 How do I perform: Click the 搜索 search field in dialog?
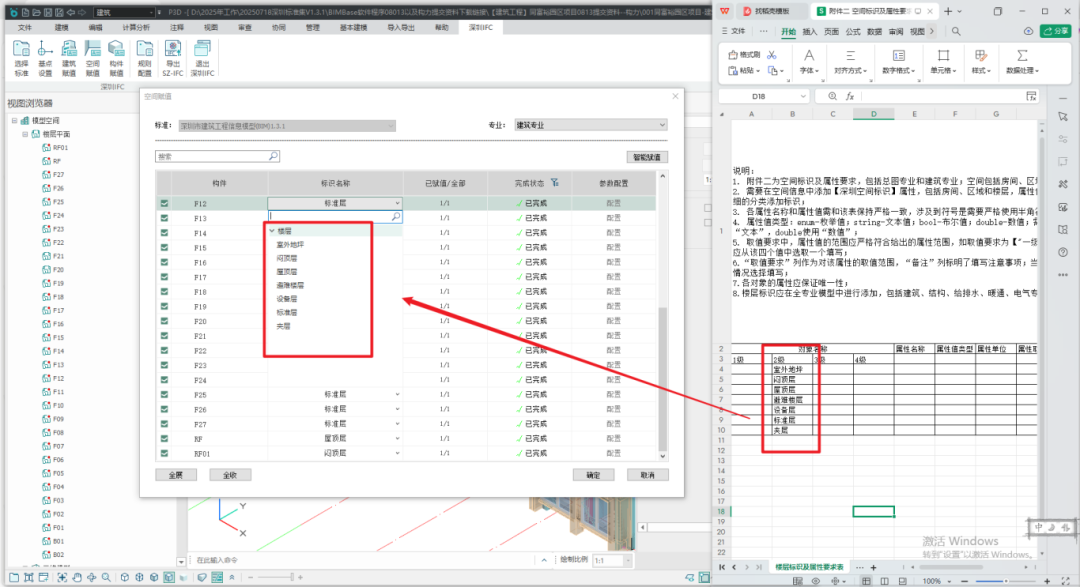click(216, 157)
